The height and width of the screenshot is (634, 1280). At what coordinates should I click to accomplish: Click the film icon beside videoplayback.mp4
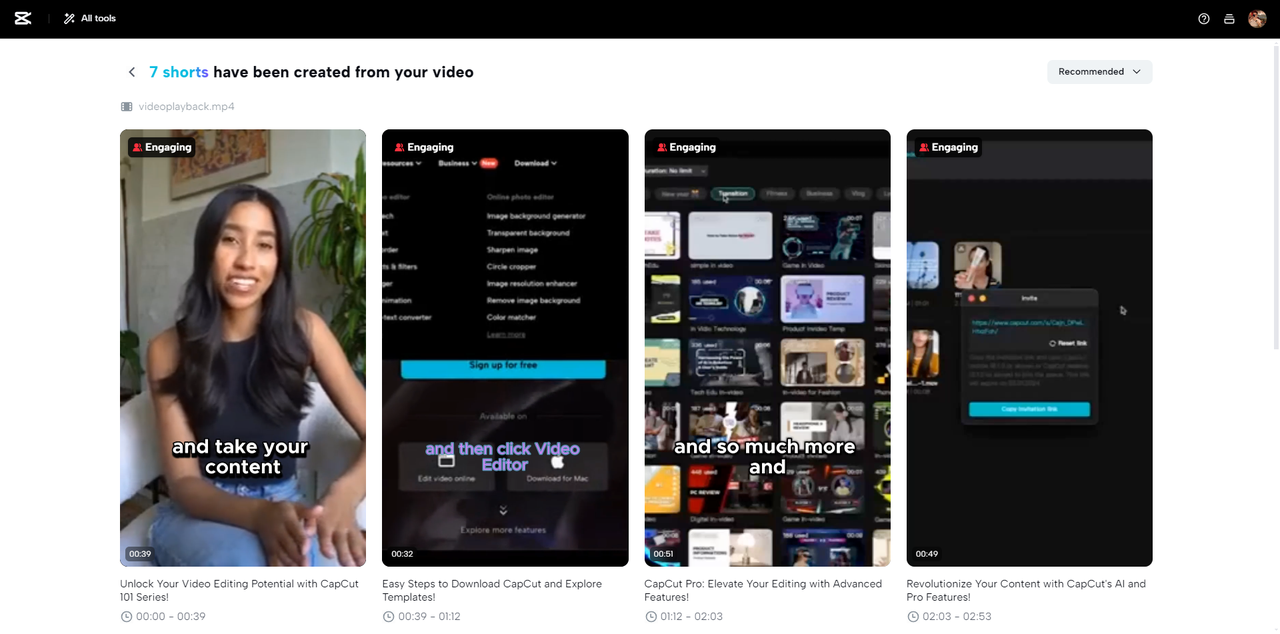tap(127, 106)
